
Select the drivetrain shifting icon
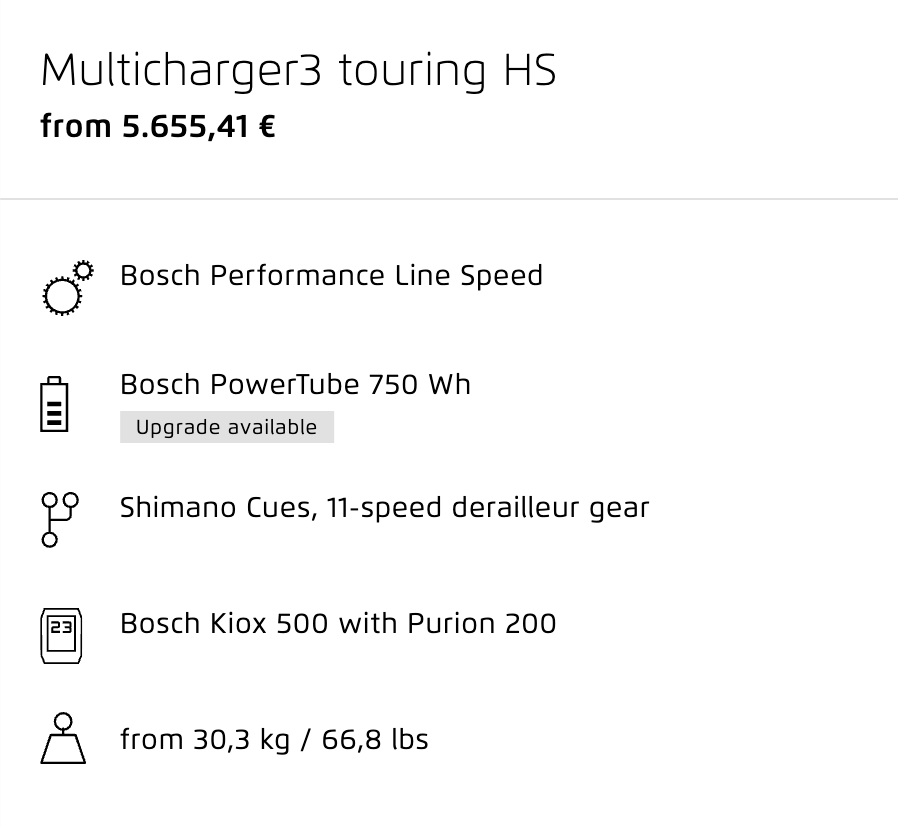tap(60, 519)
